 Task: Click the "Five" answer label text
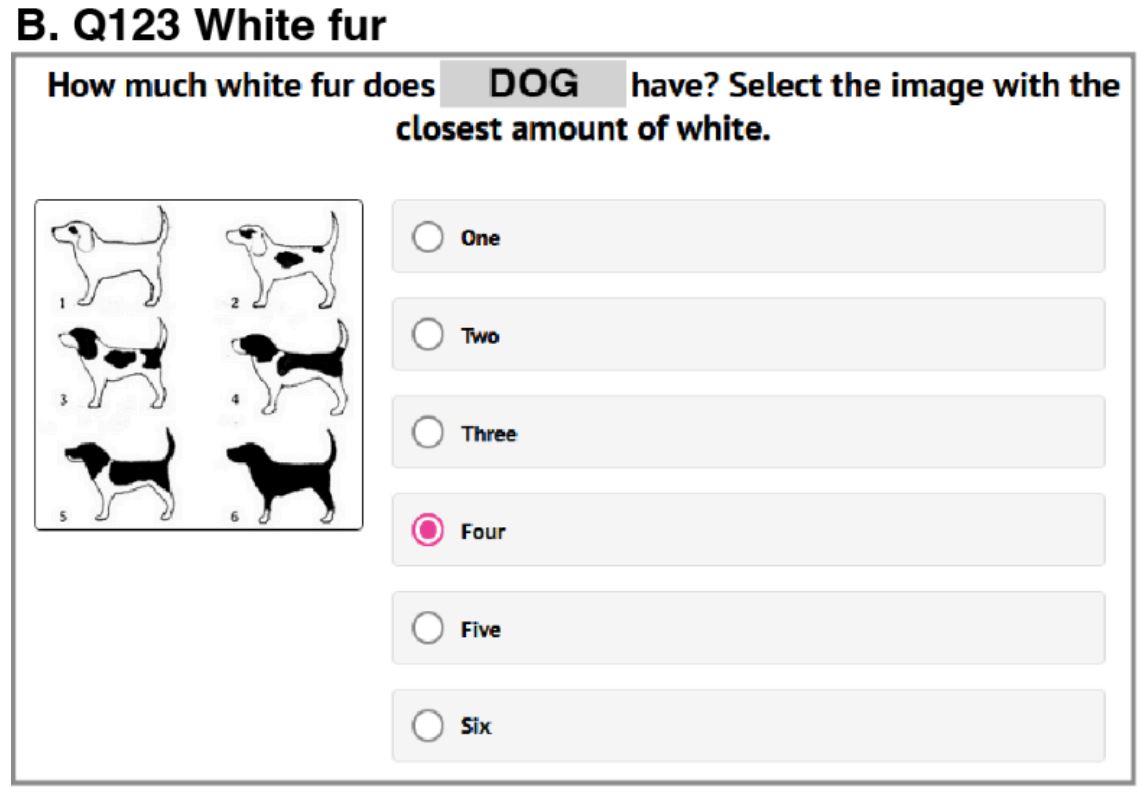click(481, 630)
